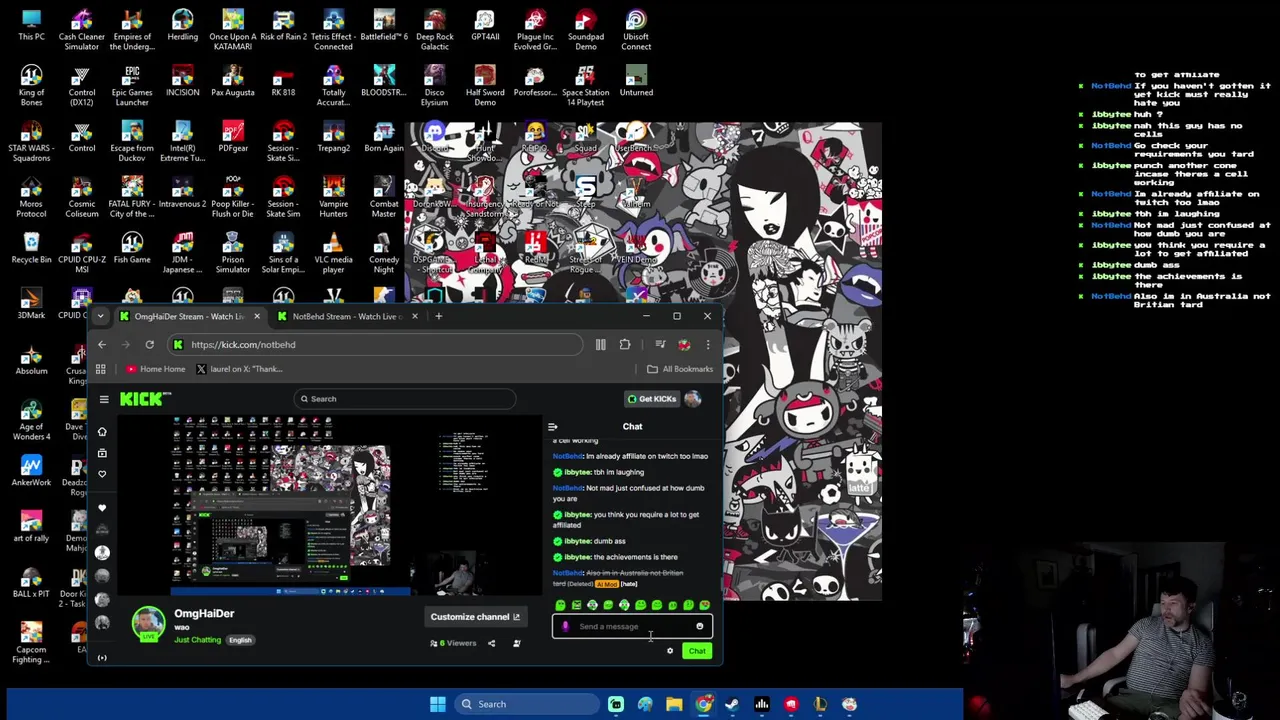Open Paint icon in taskbar
The height and width of the screenshot is (720, 1280).
point(645,704)
